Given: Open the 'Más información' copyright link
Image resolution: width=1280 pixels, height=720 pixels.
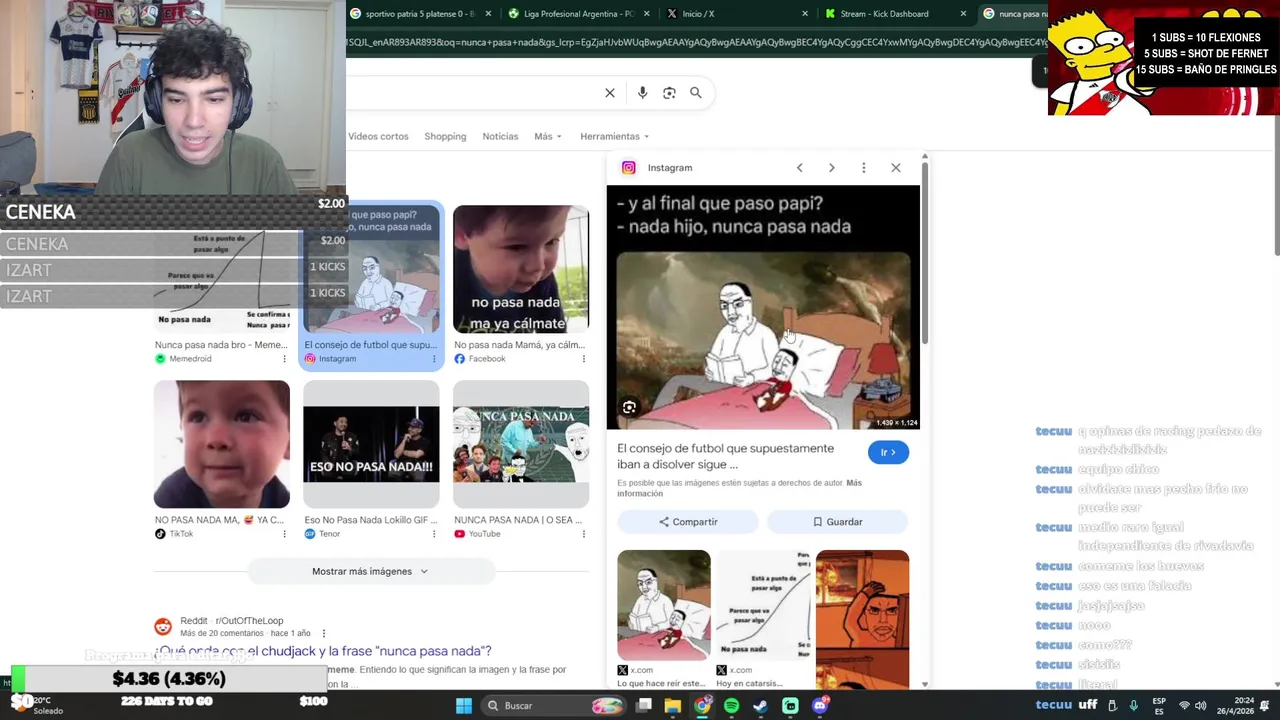Looking at the screenshot, I should [x=739, y=488].
